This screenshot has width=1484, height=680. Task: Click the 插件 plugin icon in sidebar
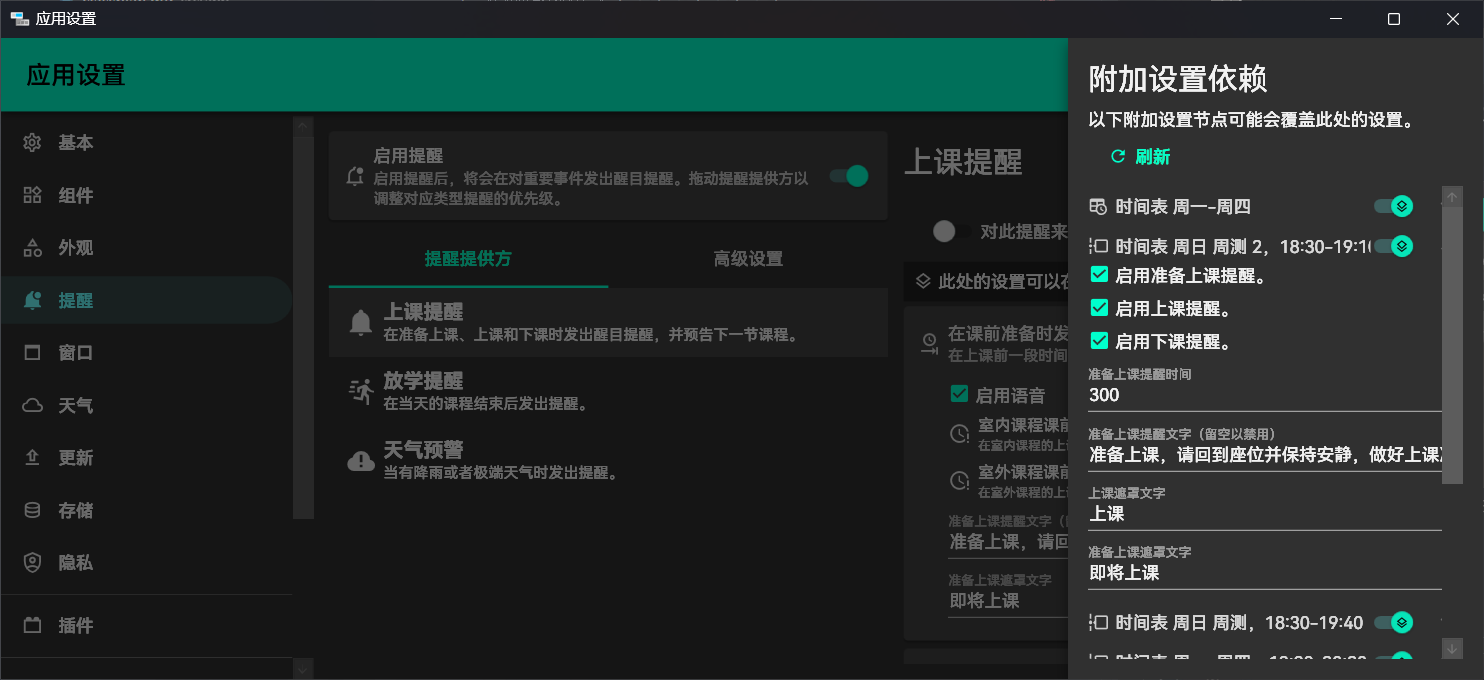[x=33, y=625]
